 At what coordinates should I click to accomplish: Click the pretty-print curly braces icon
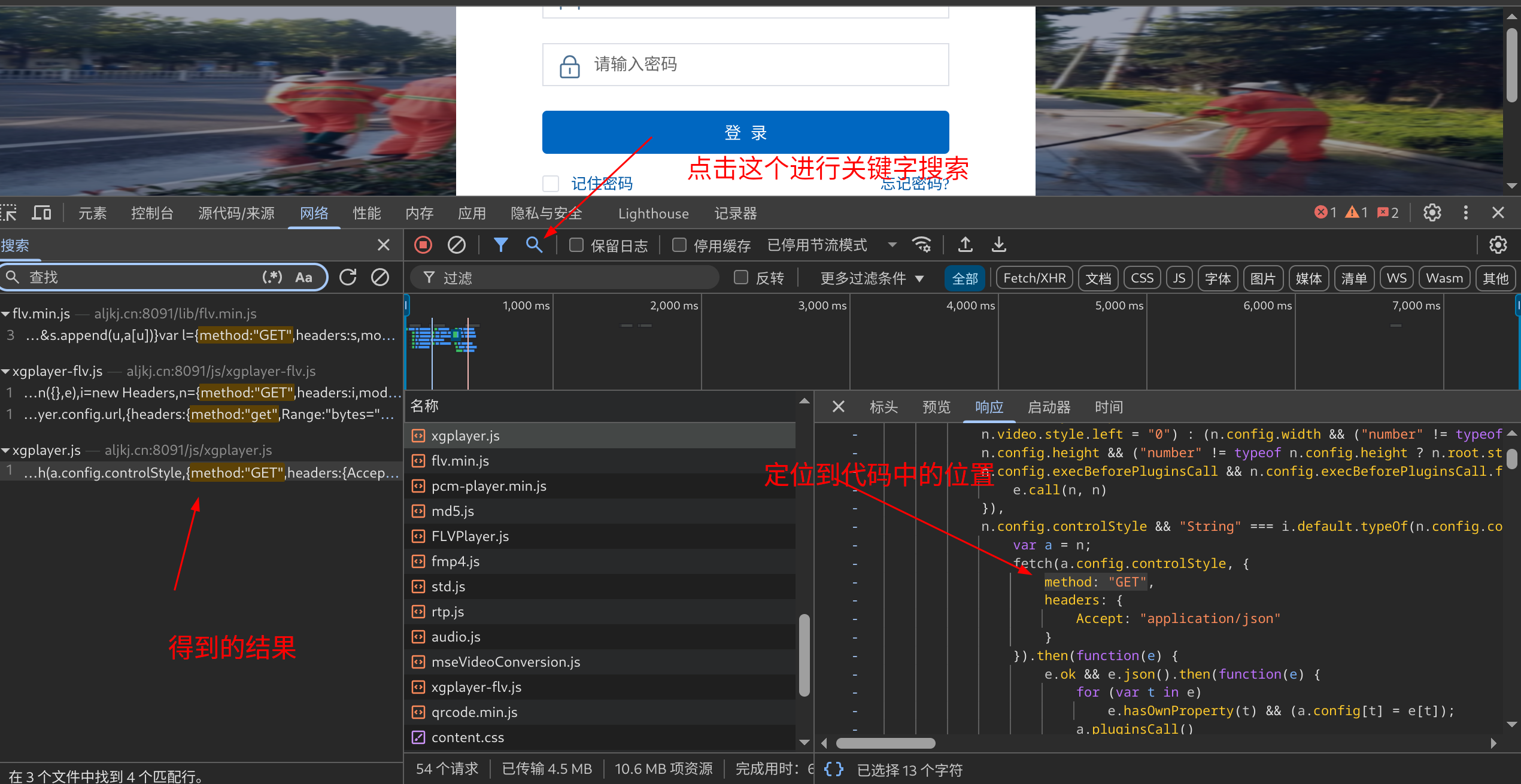(834, 769)
